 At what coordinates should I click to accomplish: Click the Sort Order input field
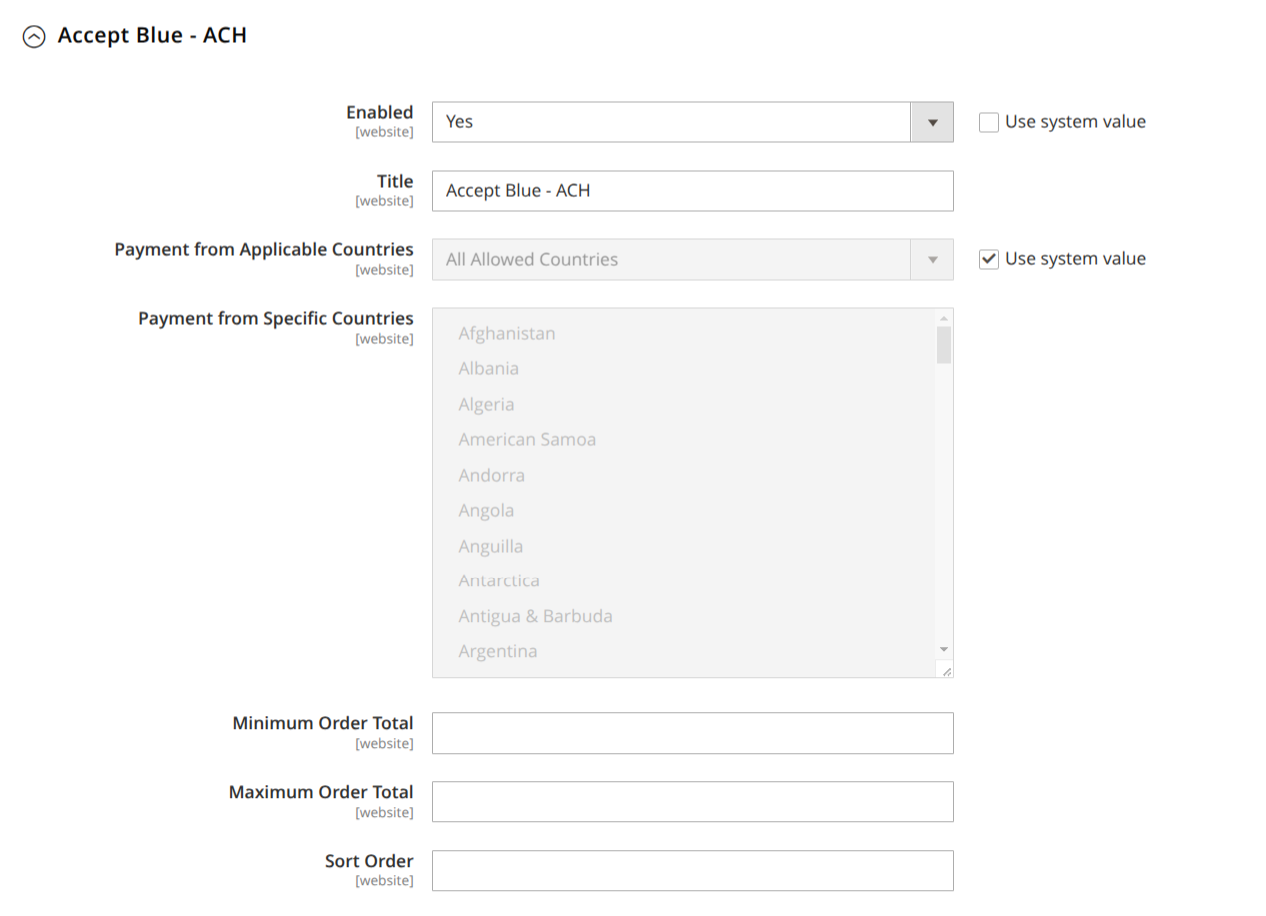pos(691,870)
